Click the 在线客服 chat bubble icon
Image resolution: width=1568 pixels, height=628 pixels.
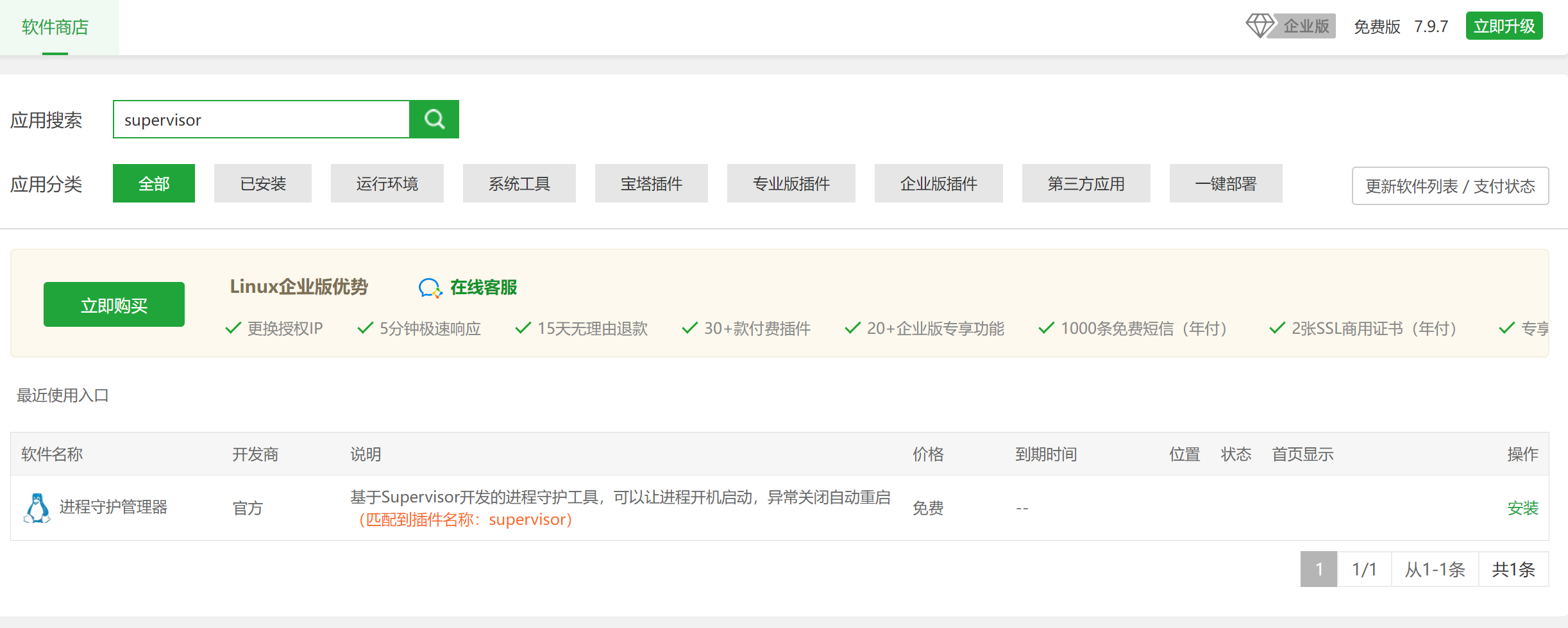click(430, 288)
